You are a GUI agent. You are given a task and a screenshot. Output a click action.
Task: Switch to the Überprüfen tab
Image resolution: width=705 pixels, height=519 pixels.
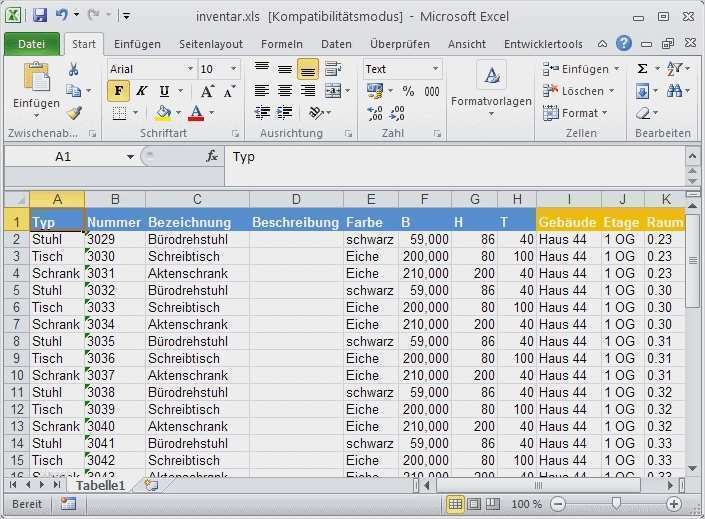coord(400,44)
